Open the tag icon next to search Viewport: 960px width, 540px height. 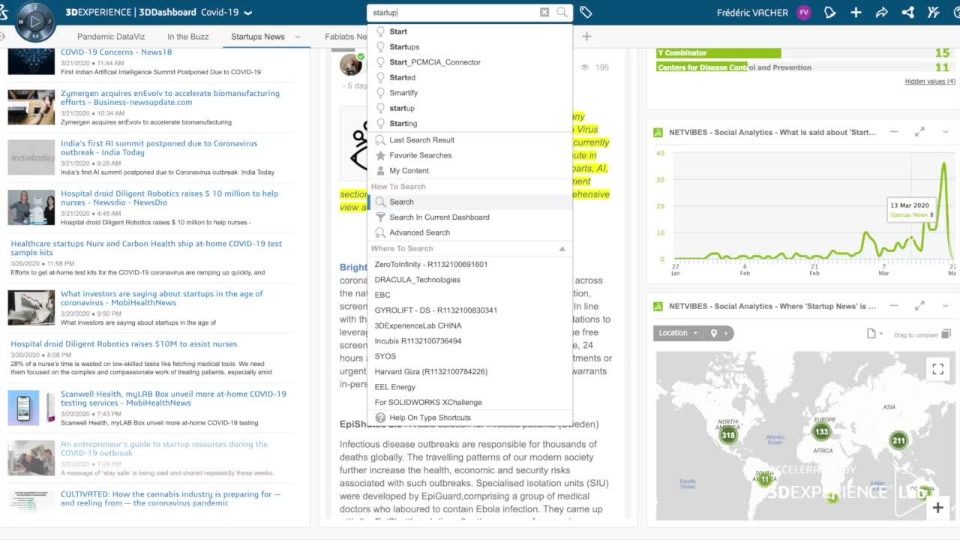586,12
